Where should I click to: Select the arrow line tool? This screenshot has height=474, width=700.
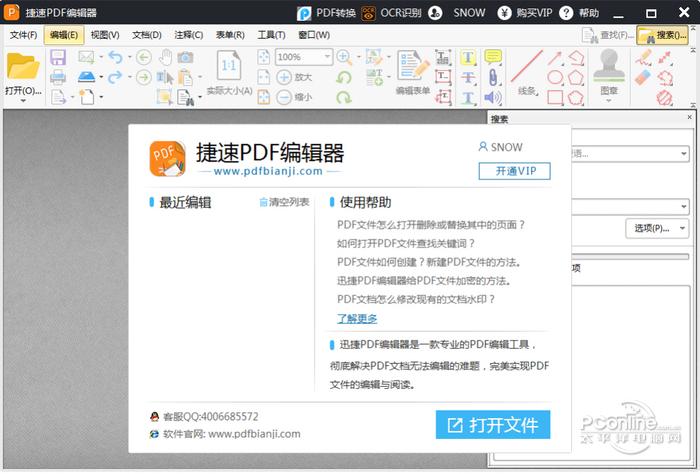[555, 58]
